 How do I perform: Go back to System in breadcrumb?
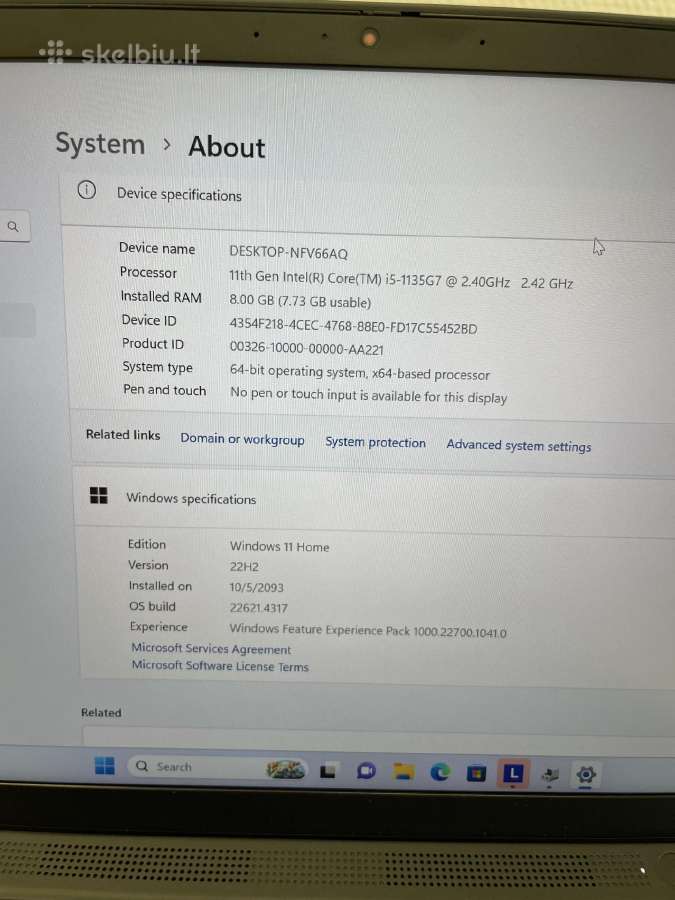[x=100, y=143]
